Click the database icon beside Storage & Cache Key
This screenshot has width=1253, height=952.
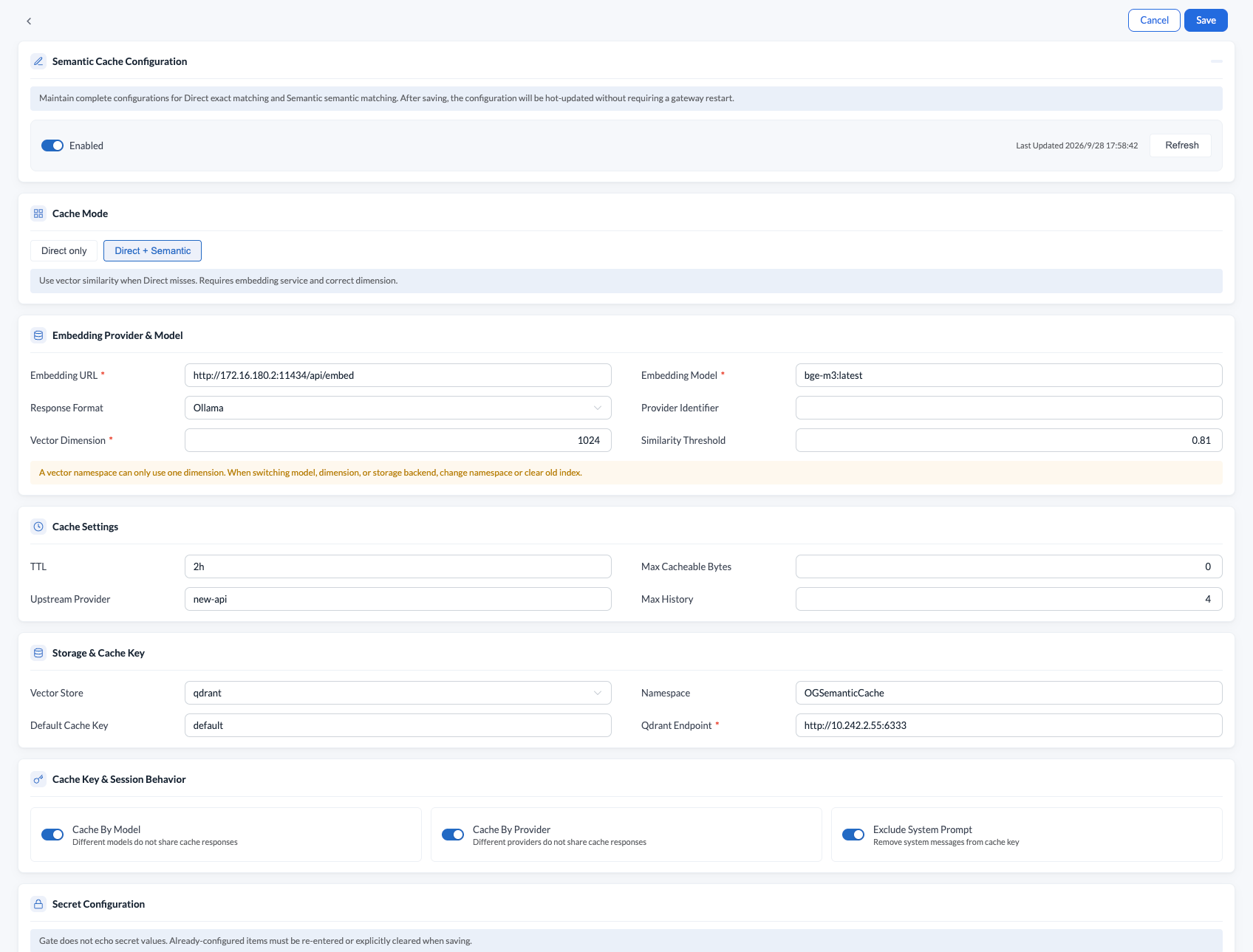tap(38, 653)
